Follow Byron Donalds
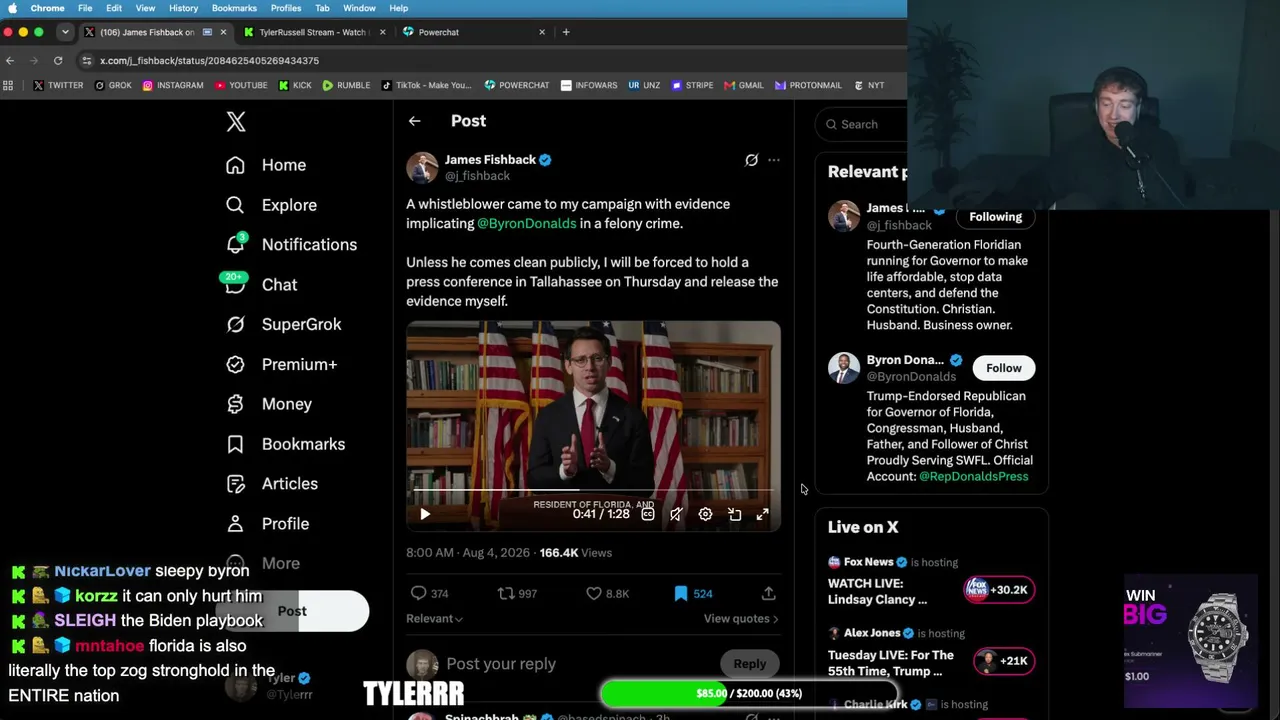 coord(1004,368)
